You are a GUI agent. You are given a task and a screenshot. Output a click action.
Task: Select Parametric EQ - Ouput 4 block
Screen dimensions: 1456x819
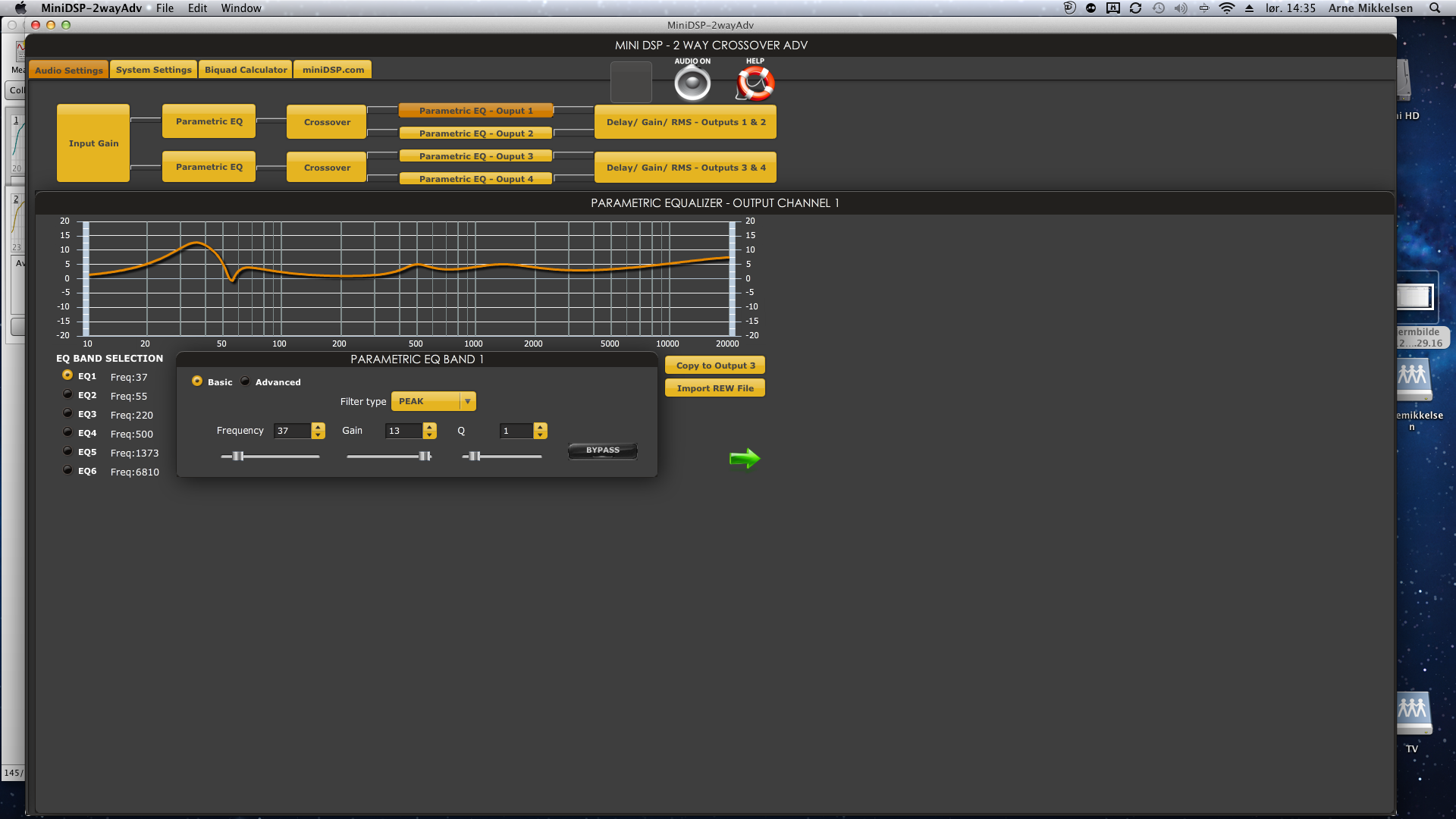(x=475, y=179)
